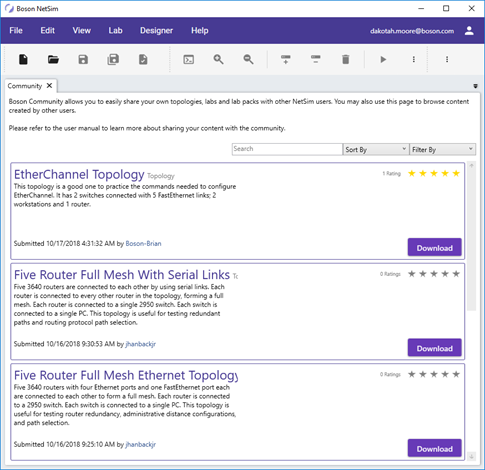Image resolution: width=485 pixels, height=470 pixels.
Task: Rate Five Router Serial Links with five stars
Action: (x=456, y=274)
